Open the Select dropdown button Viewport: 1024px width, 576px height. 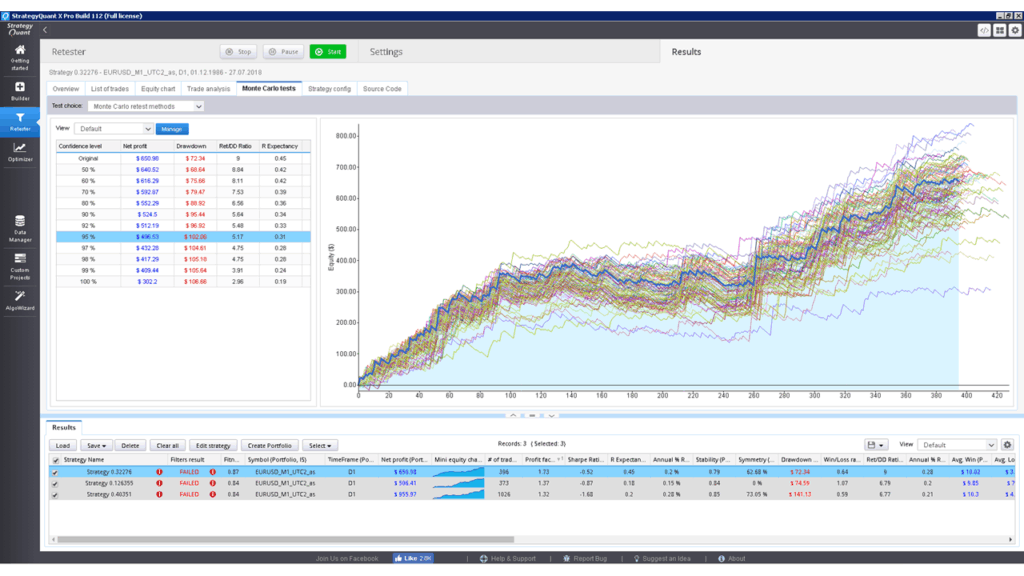[x=320, y=445]
